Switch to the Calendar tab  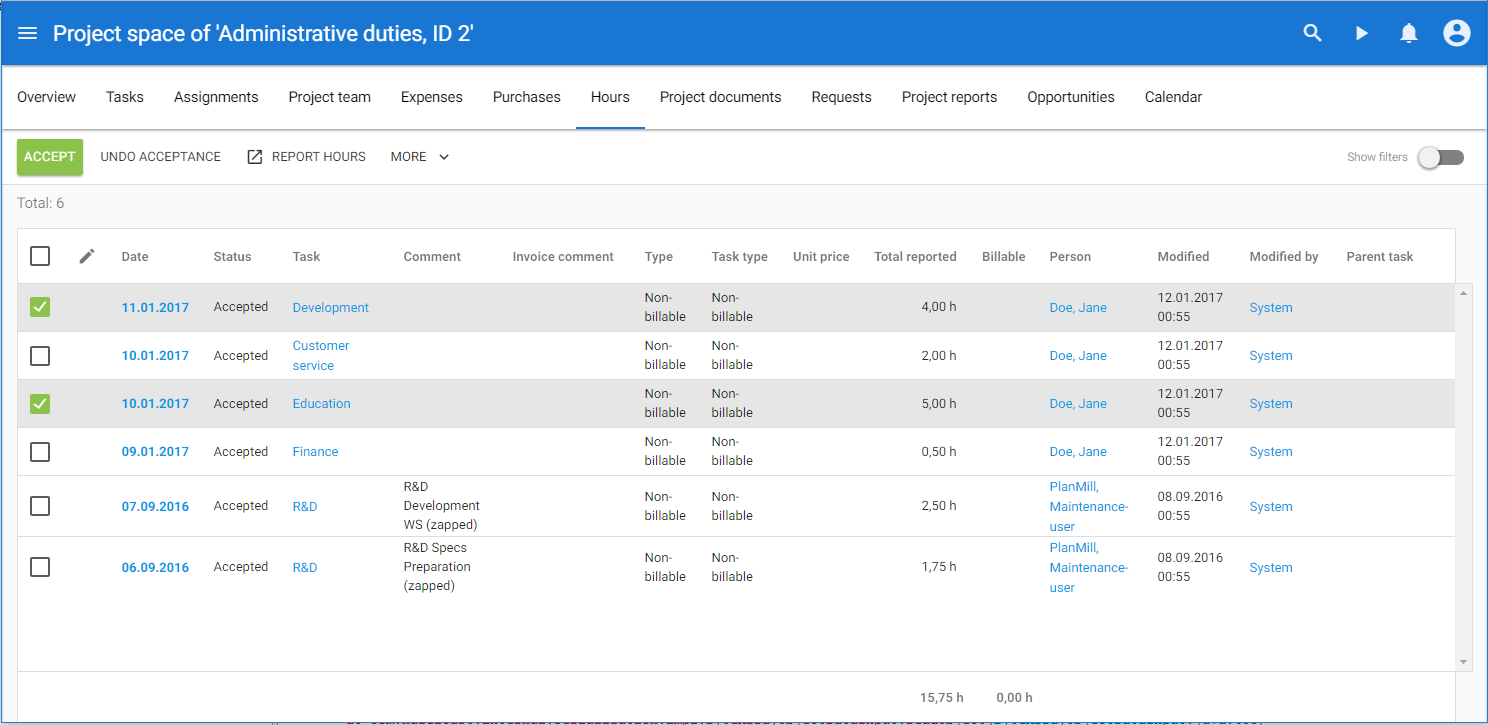(1174, 97)
